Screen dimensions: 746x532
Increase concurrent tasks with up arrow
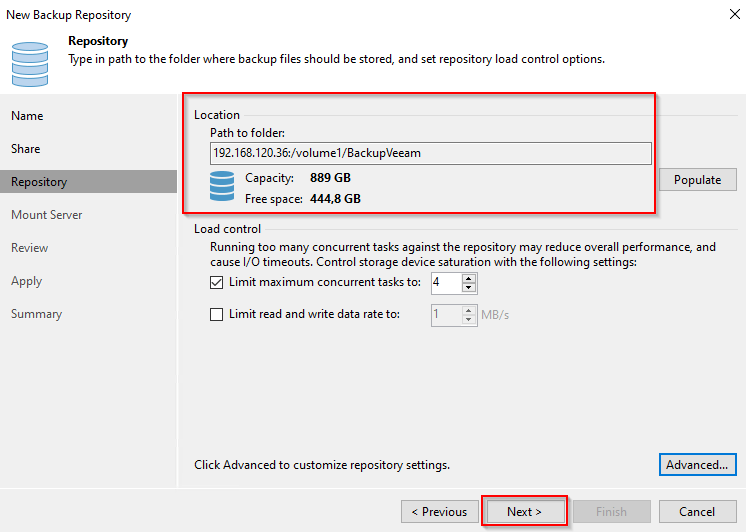pos(469,278)
